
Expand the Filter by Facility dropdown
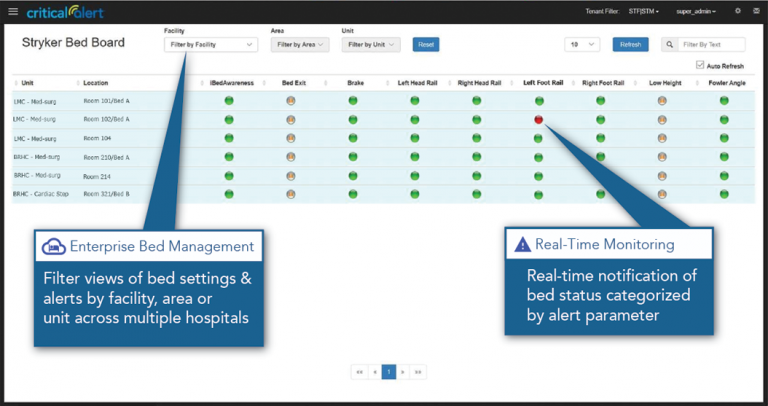coord(210,45)
